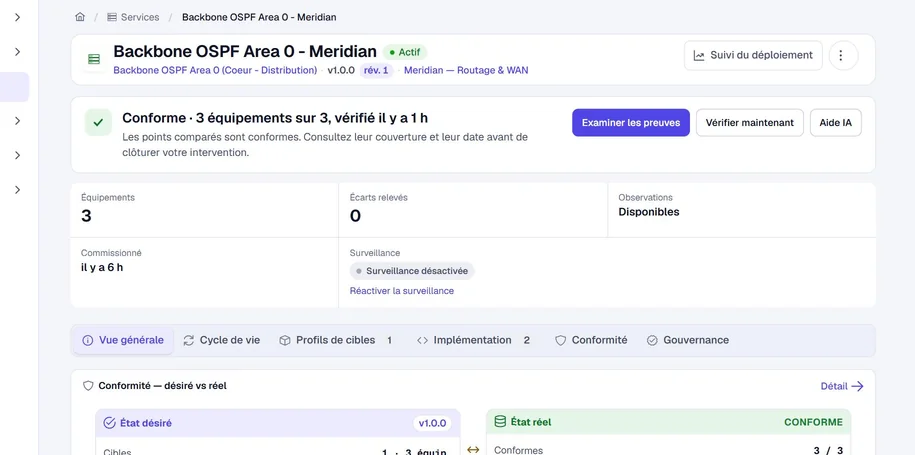The width and height of the screenshot is (915, 455).
Task: Switch to Conformité tab
Action: (x=591, y=340)
